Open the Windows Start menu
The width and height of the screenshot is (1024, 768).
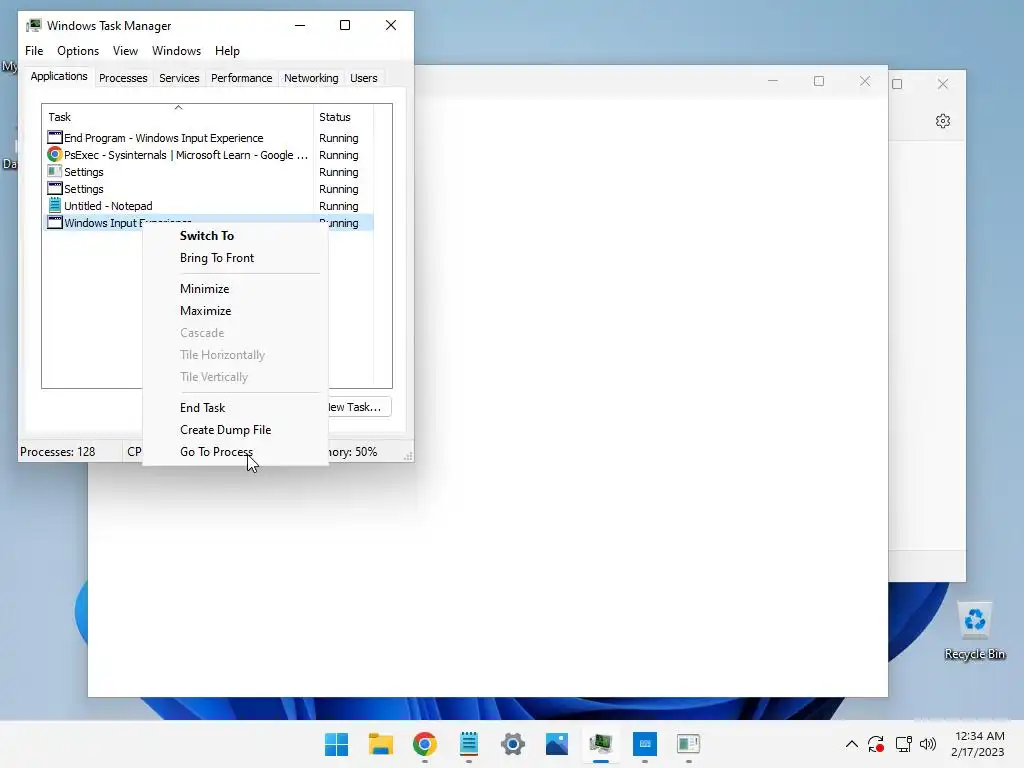click(x=336, y=744)
